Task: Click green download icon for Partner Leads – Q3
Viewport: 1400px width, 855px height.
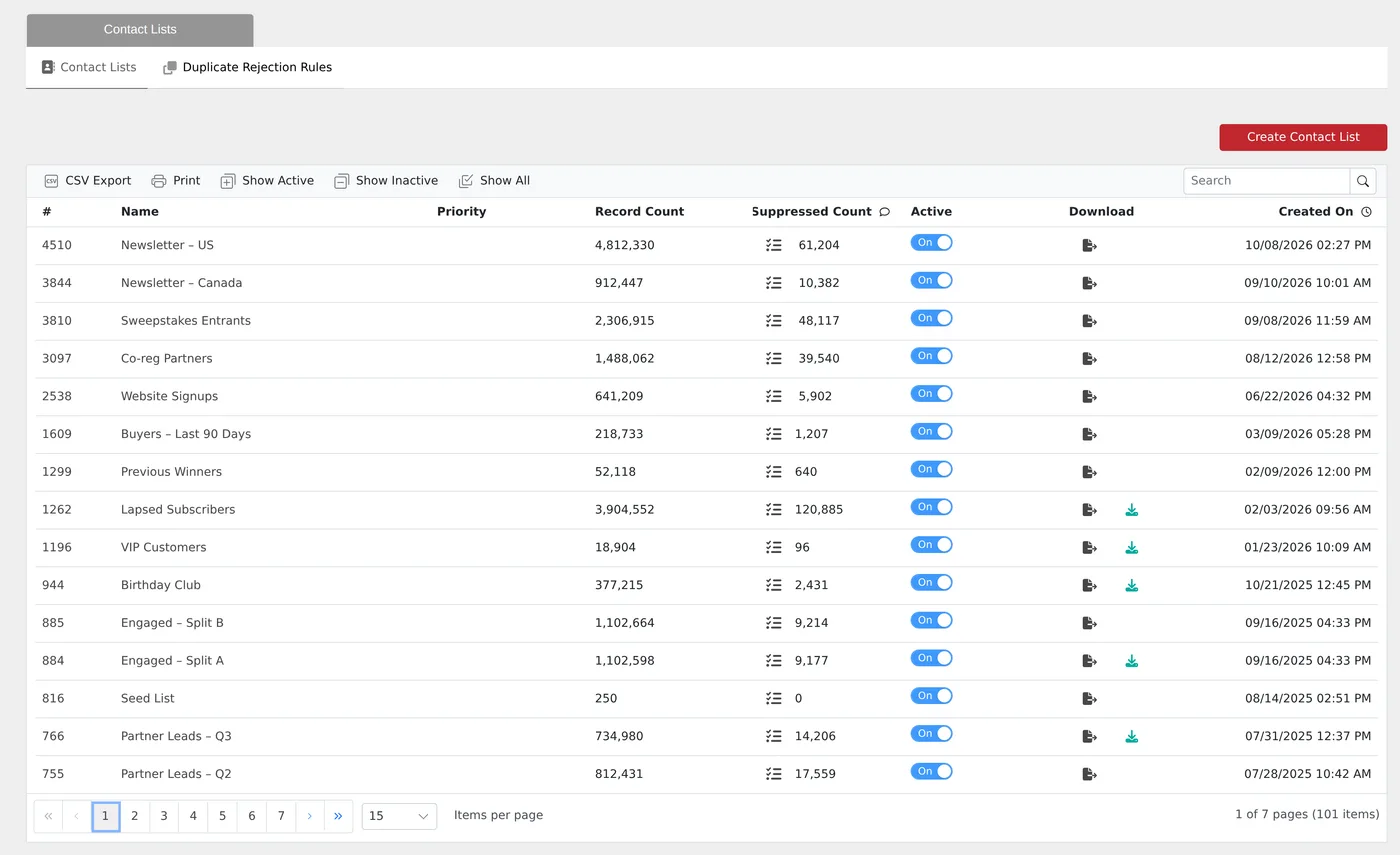Action: (1131, 736)
